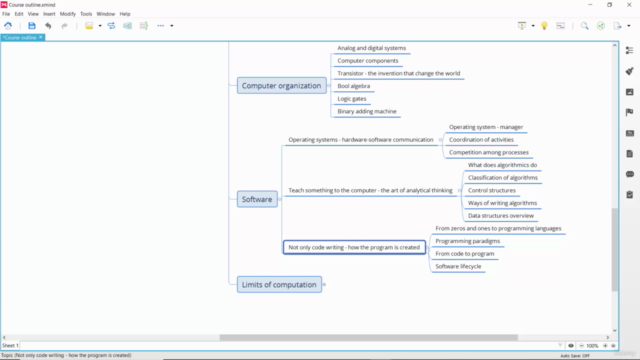This screenshot has width=640, height=360.
Task: Open the Image gallery panel
Action: coord(629,92)
